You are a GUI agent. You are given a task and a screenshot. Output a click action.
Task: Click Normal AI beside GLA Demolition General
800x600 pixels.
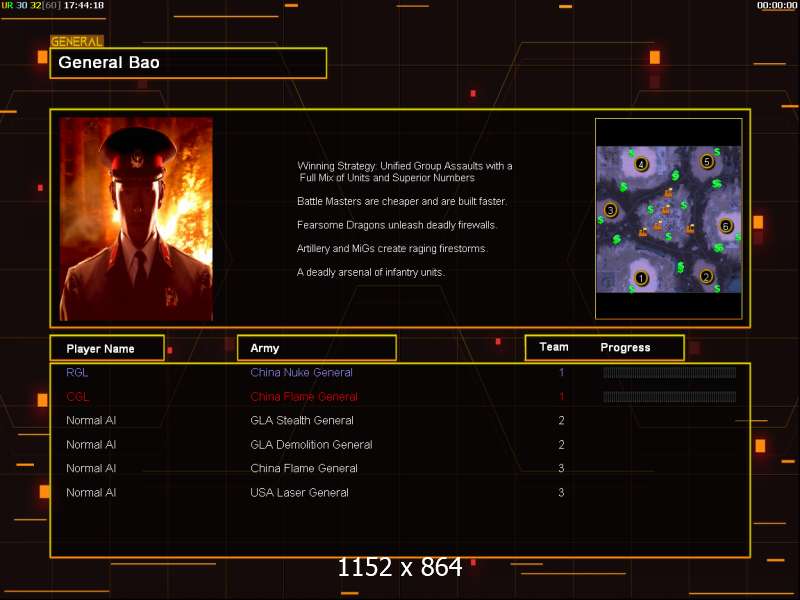point(91,444)
